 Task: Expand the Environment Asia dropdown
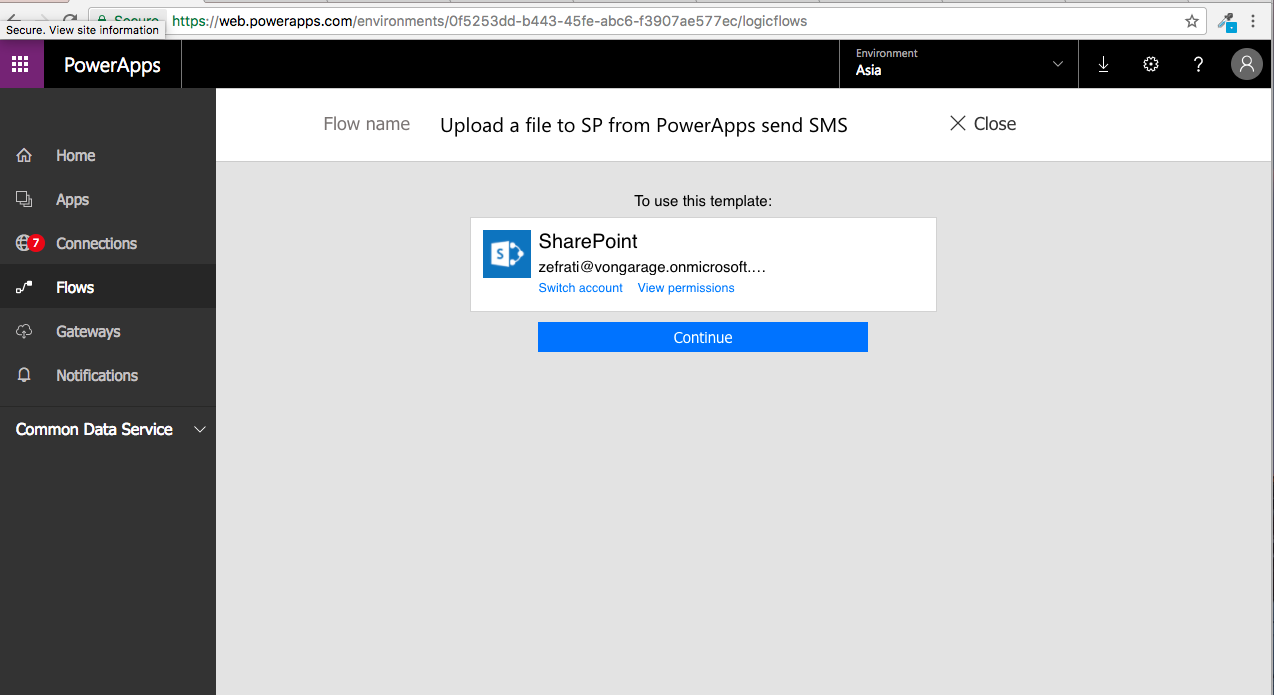pyautogui.click(x=958, y=65)
